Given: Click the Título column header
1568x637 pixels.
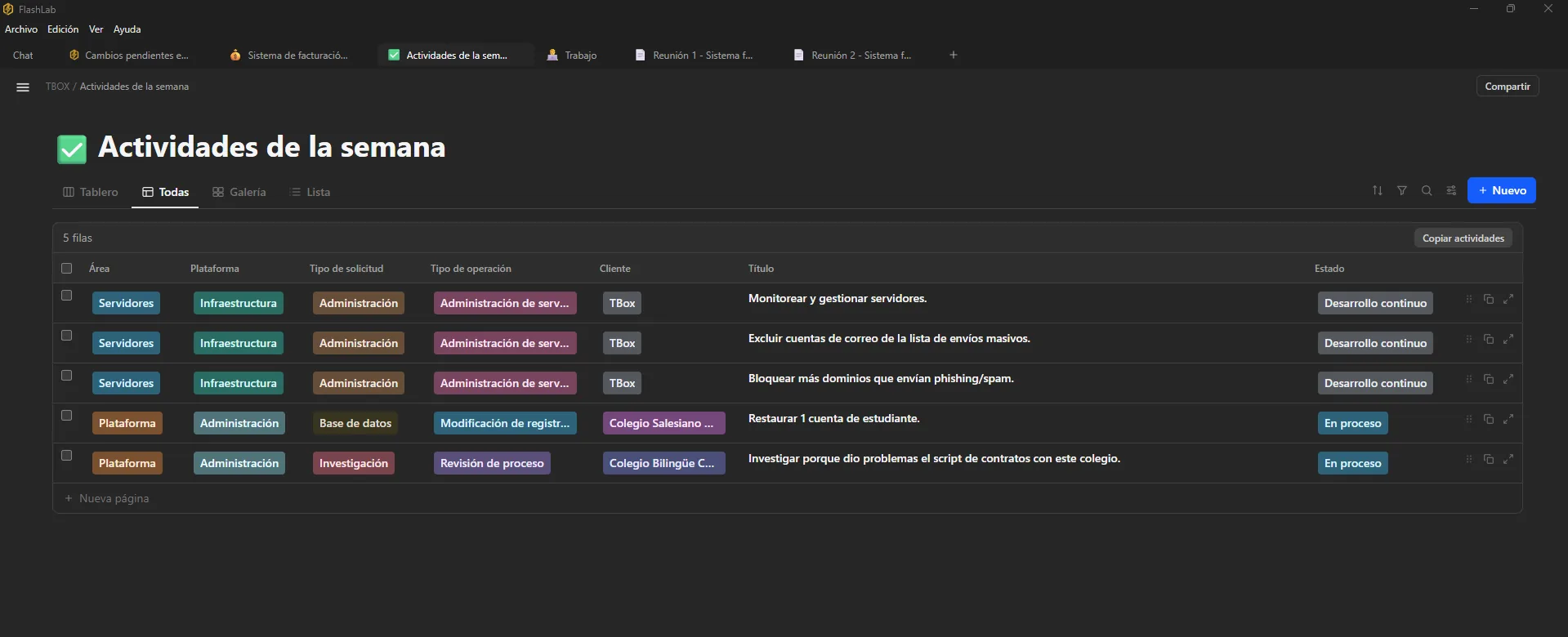Looking at the screenshot, I should pos(761,269).
